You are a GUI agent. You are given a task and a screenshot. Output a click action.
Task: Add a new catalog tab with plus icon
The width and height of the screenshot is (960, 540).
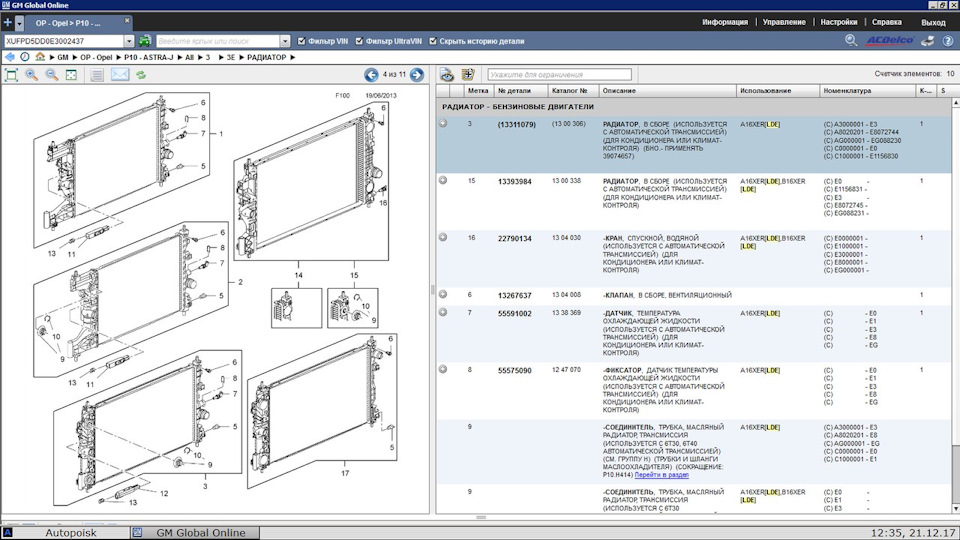[7, 23]
